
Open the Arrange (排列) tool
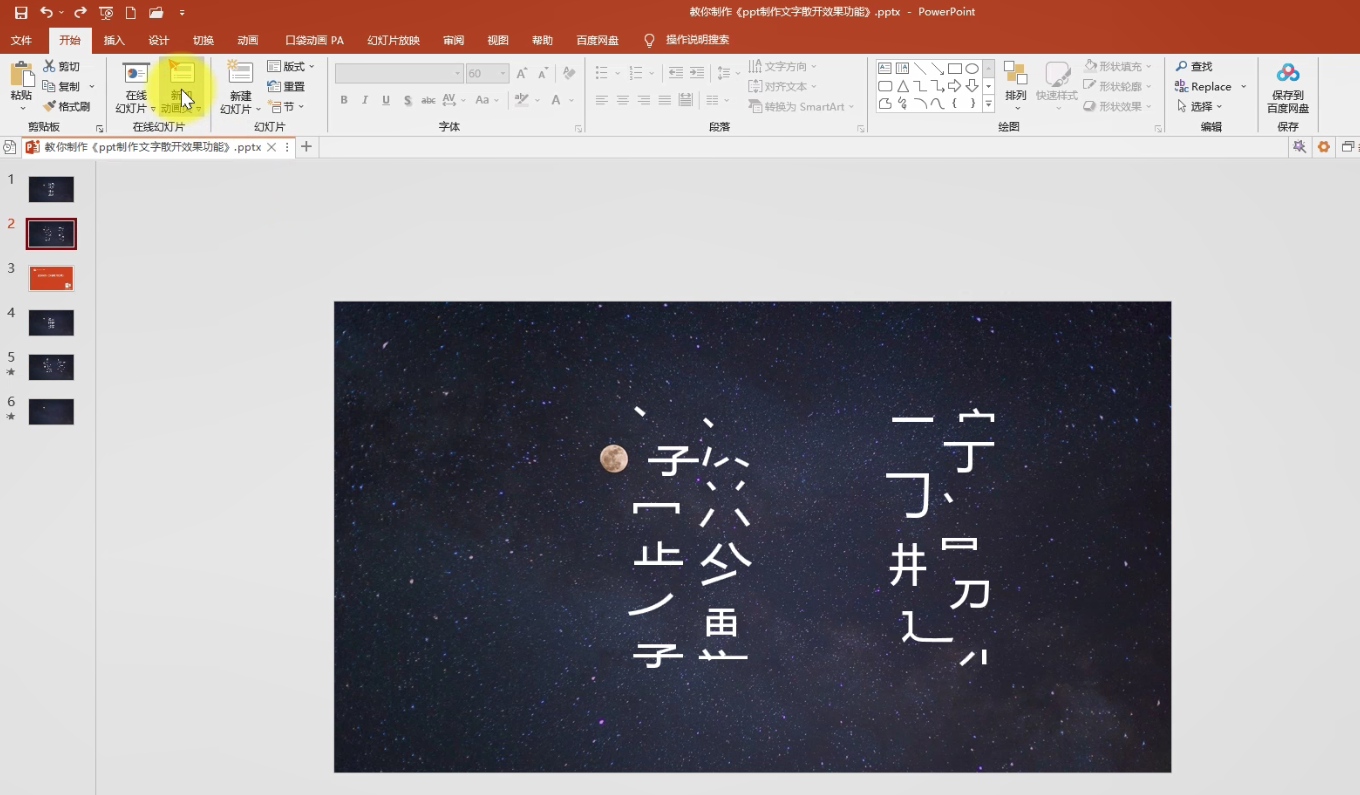[1016, 81]
